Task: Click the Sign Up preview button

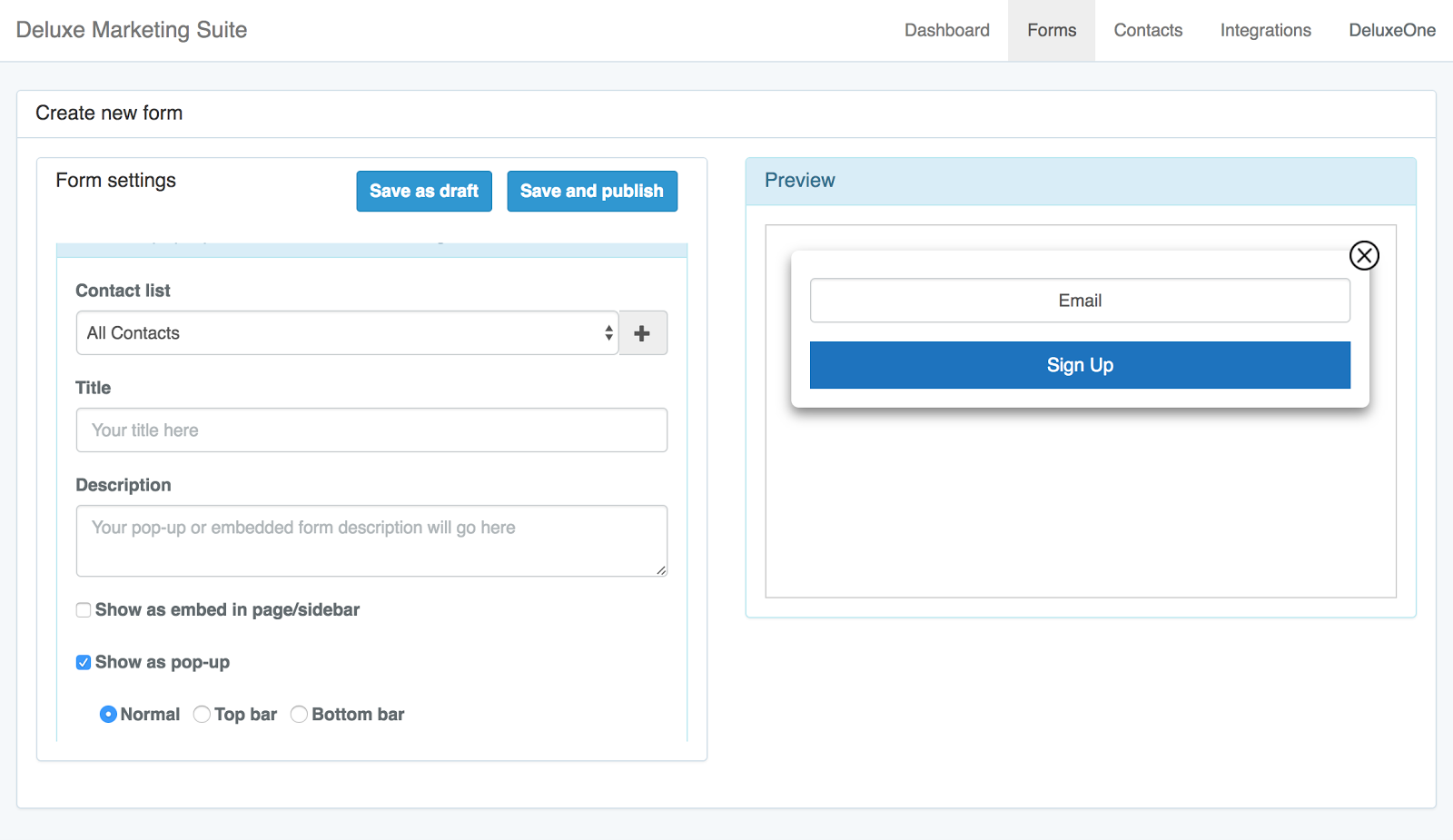Action: [1080, 365]
